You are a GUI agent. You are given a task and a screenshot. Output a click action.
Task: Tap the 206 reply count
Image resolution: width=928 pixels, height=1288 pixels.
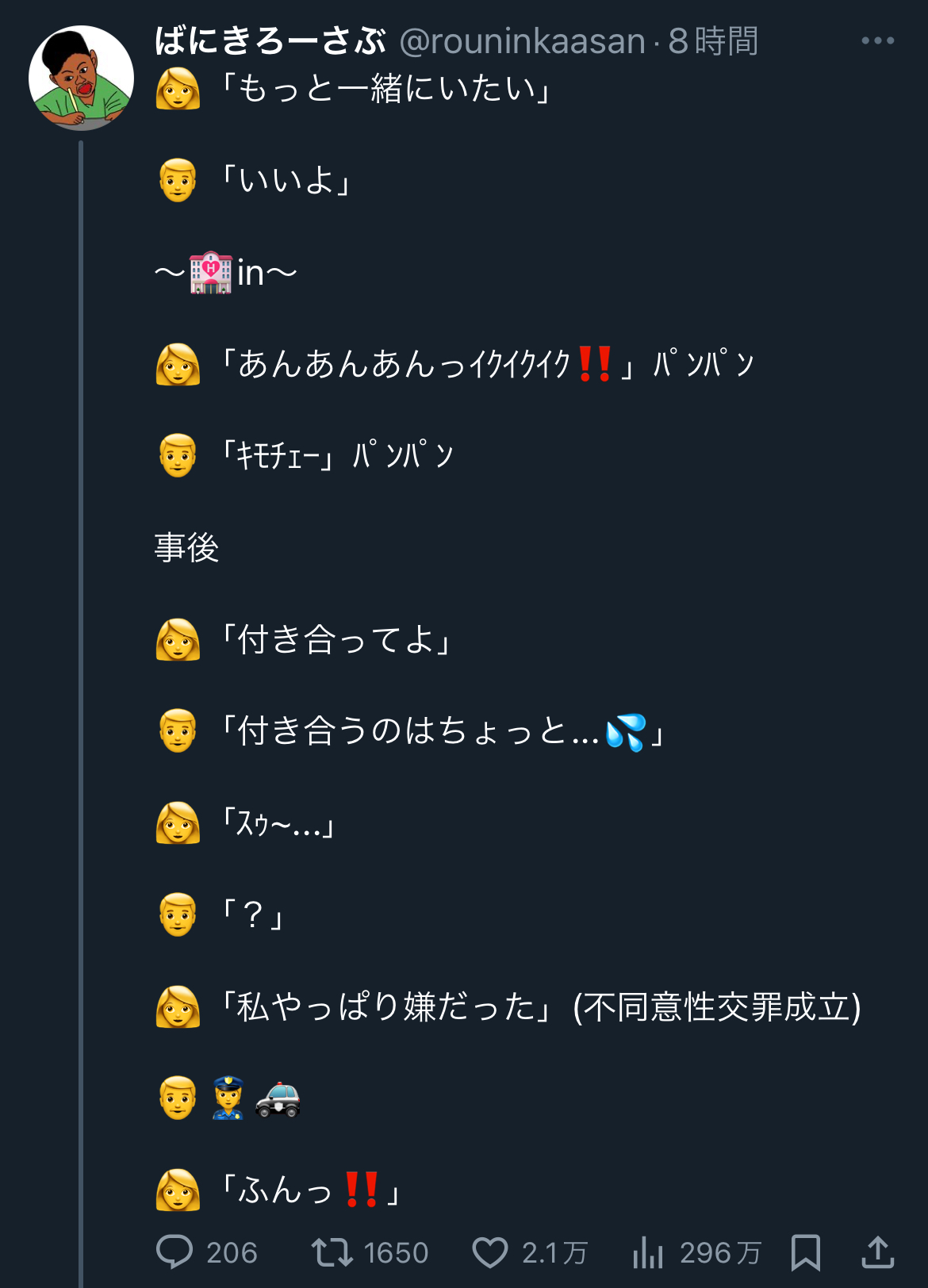coord(232,1253)
